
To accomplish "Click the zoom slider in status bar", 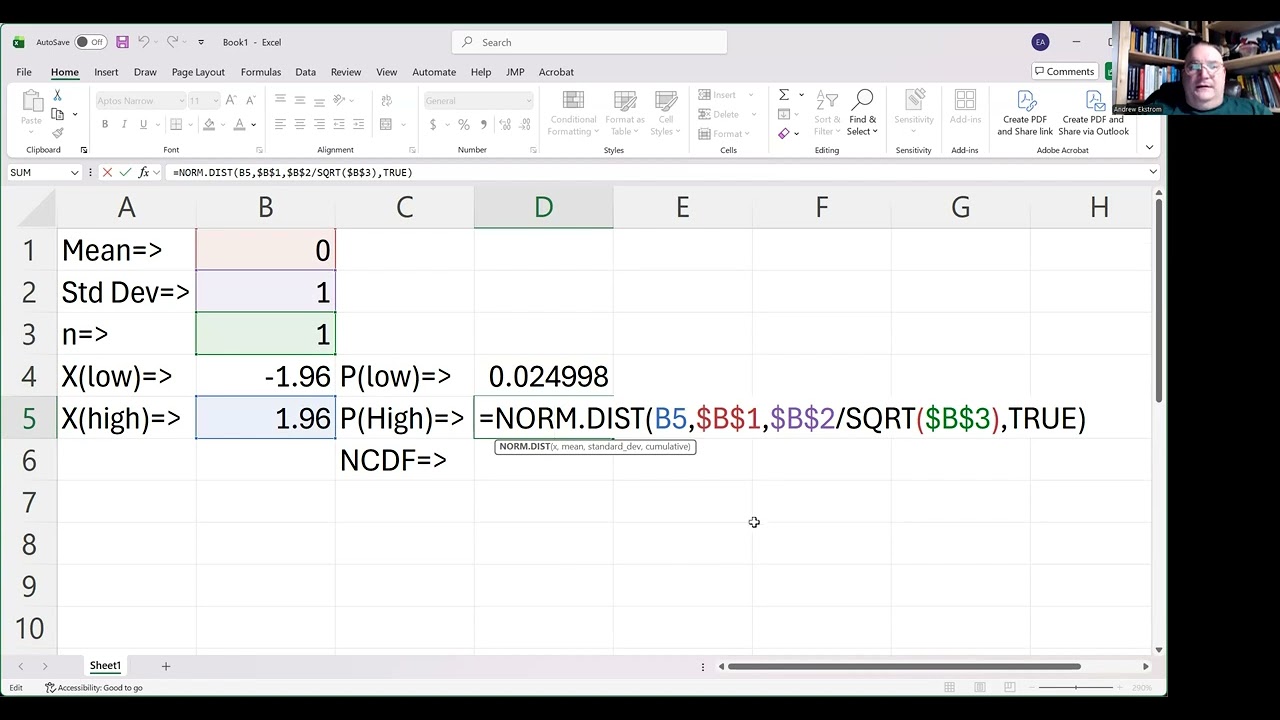I will [1077, 687].
